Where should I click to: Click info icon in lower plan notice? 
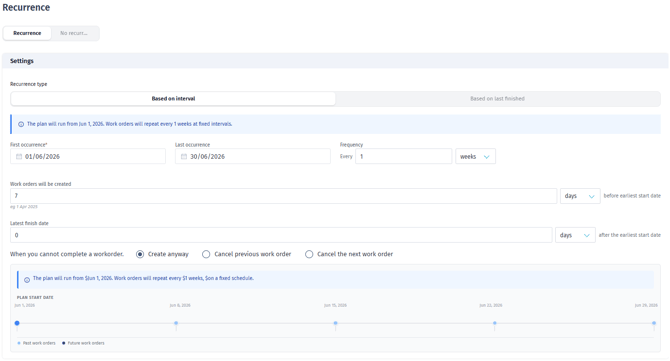27,280
